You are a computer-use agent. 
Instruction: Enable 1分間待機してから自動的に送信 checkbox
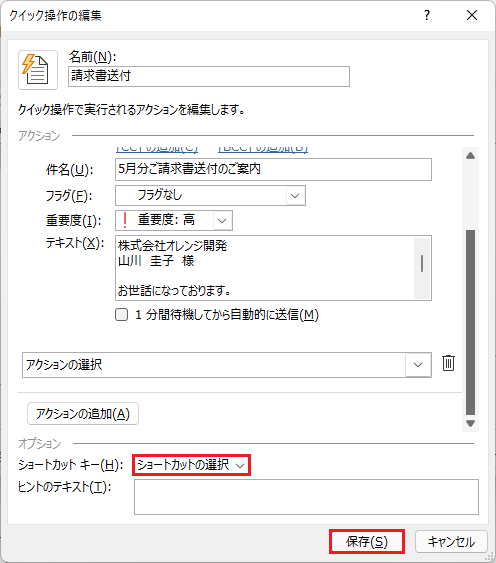point(121,315)
